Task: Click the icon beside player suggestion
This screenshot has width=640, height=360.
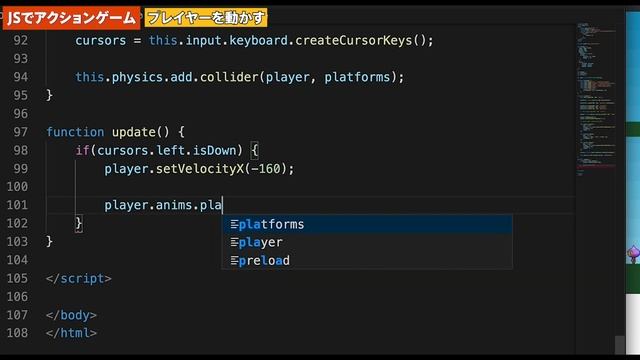Action: [234, 242]
